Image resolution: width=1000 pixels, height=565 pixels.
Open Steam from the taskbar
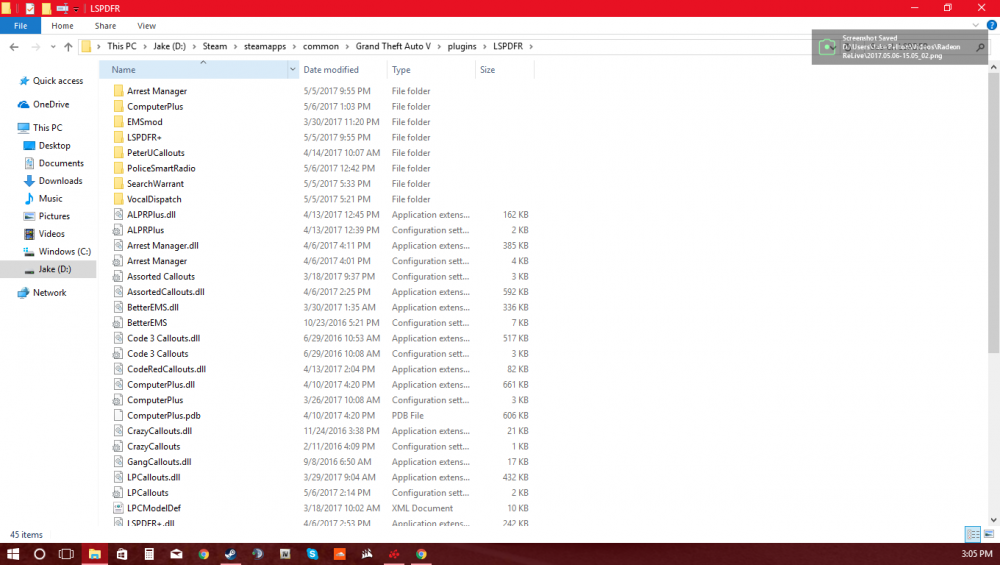tap(231, 554)
